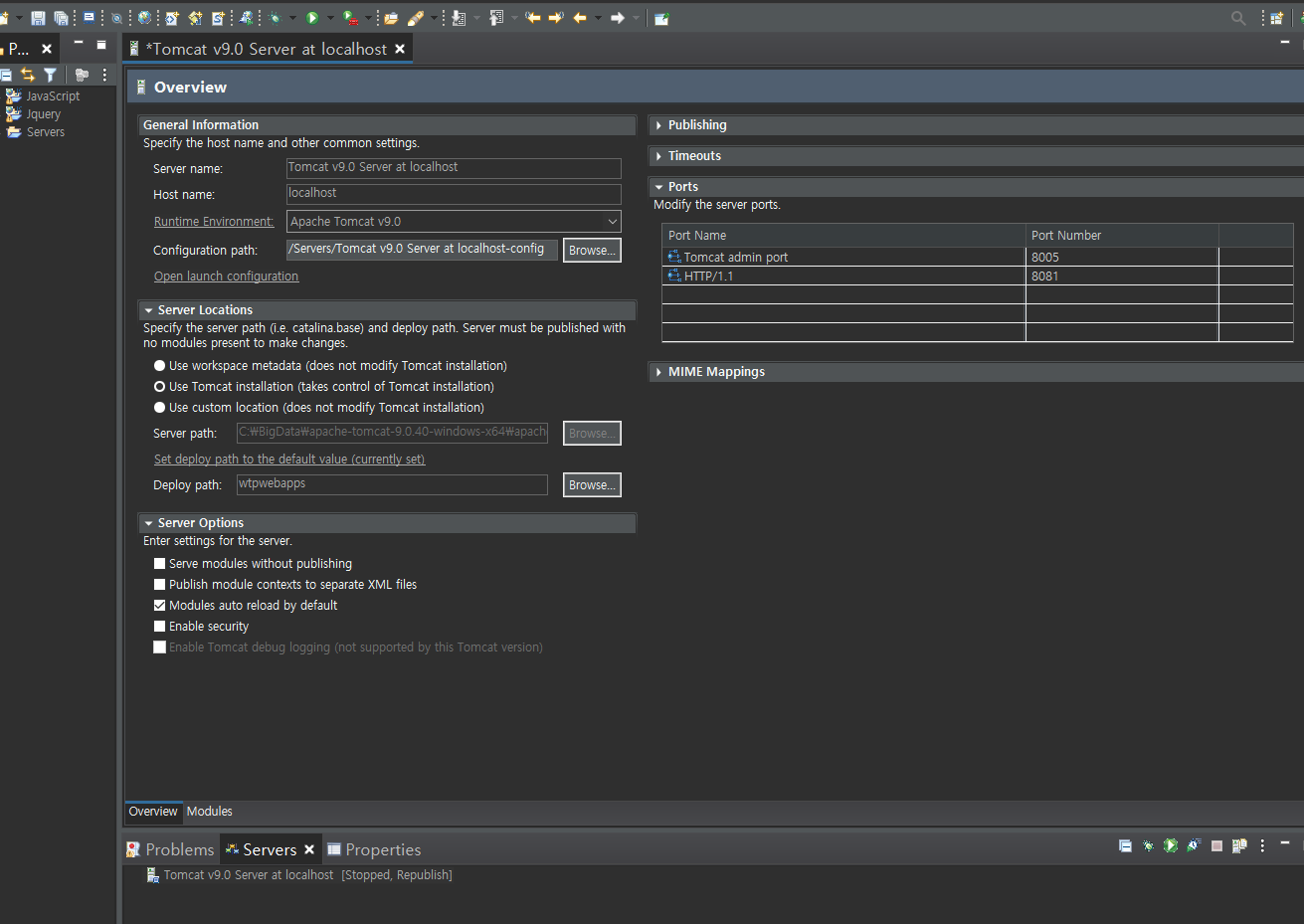Viewport: 1304px width, 924px height.
Task: Switch to the Overview editor tab
Action: (153, 812)
